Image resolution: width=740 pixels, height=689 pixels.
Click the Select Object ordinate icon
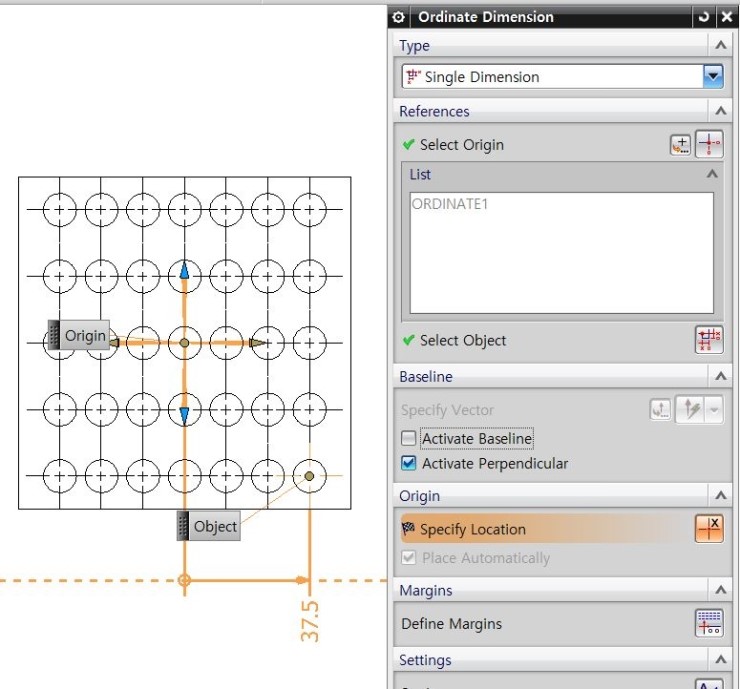tap(709, 340)
